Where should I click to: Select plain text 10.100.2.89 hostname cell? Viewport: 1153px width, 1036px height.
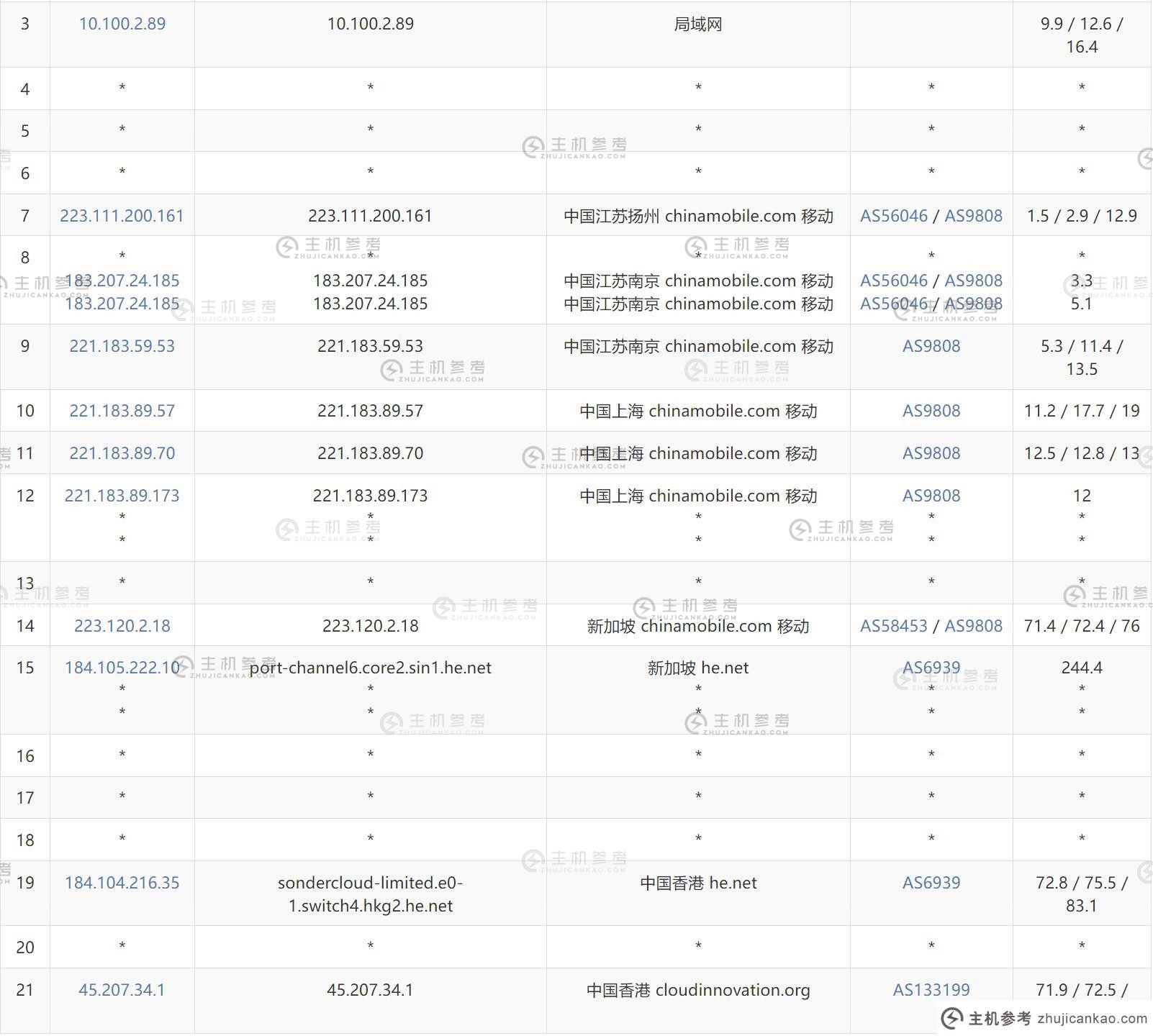370,24
